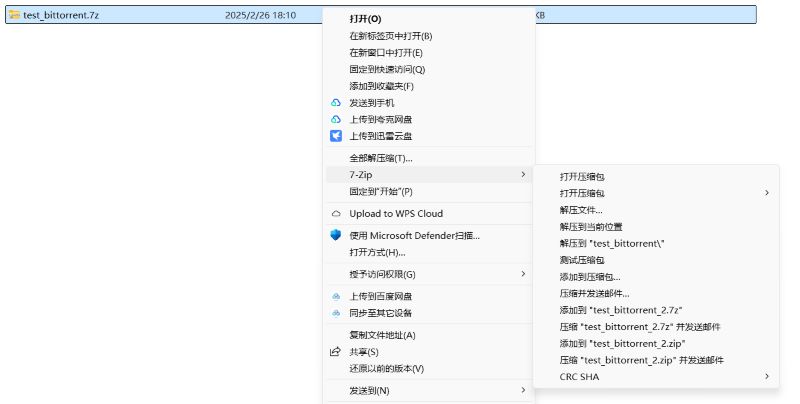The width and height of the screenshot is (800, 404).
Task: Select 压缩 "test_bittorrent_2.7z" 并发送邮件
Action: (x=640, y=327)
